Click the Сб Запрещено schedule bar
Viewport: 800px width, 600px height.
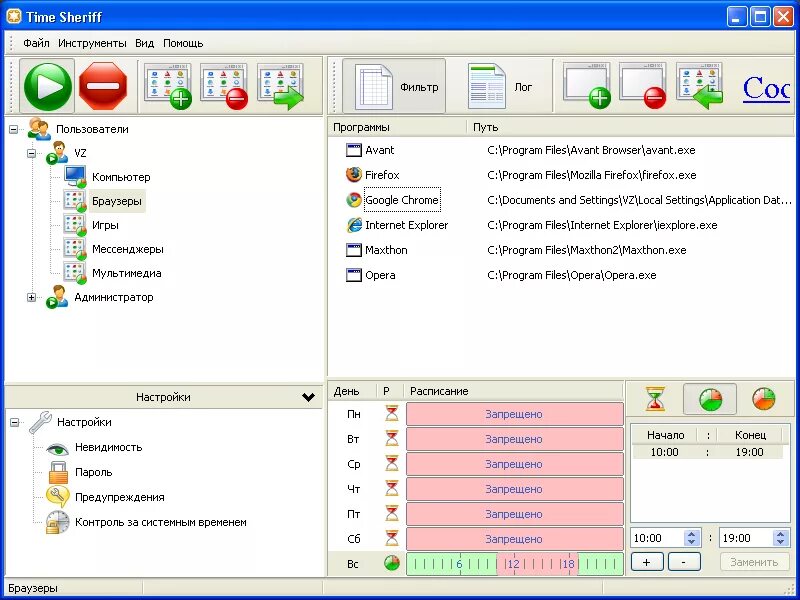point(515,539)
